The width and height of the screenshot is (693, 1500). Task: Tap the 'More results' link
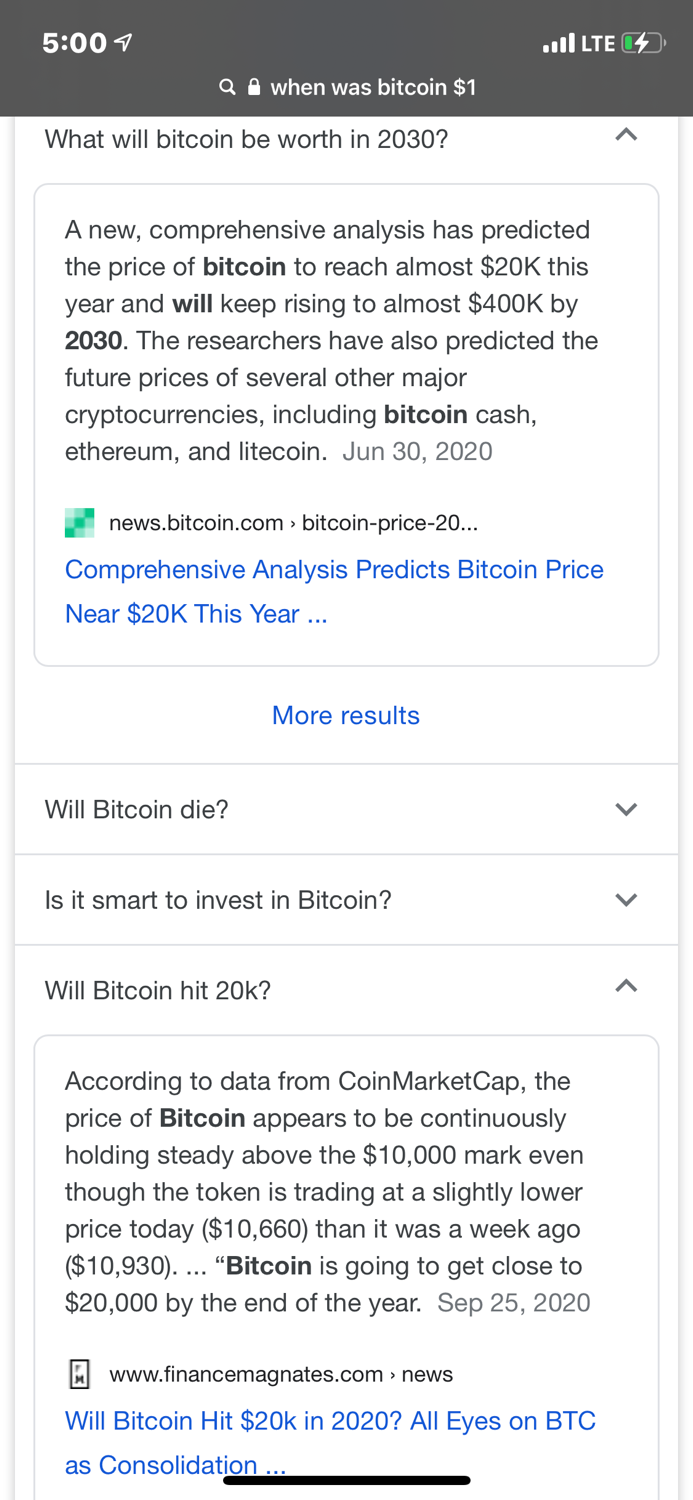pos(346,715)
